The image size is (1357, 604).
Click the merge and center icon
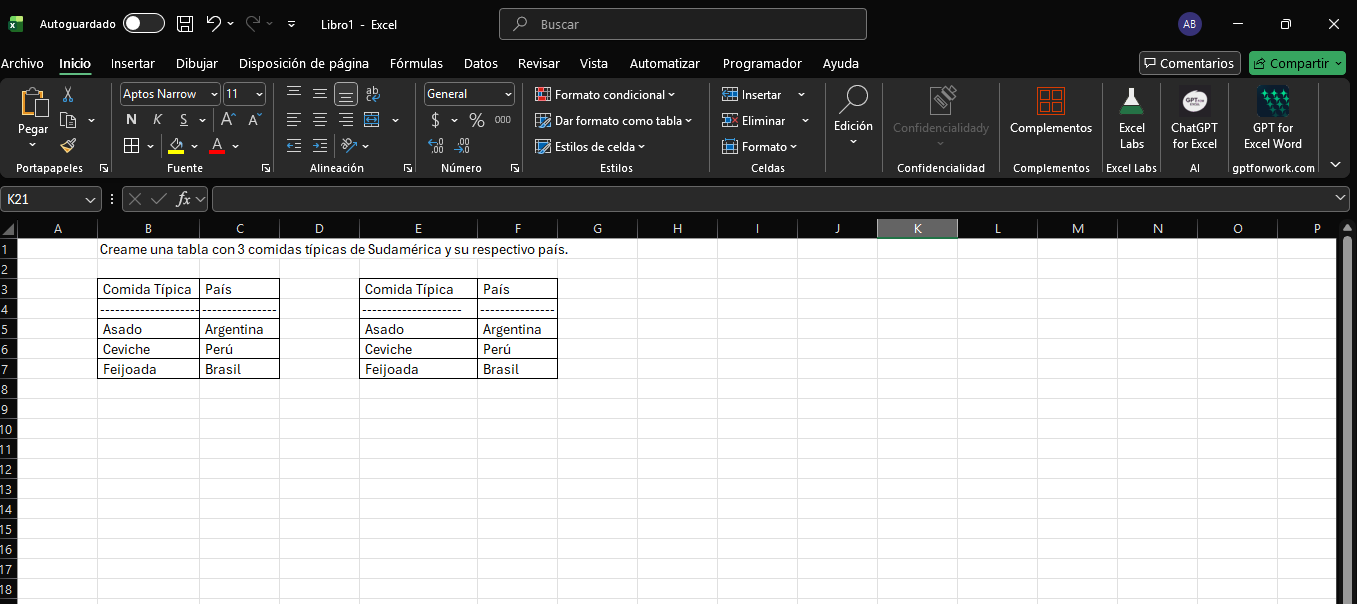point(372,120)
